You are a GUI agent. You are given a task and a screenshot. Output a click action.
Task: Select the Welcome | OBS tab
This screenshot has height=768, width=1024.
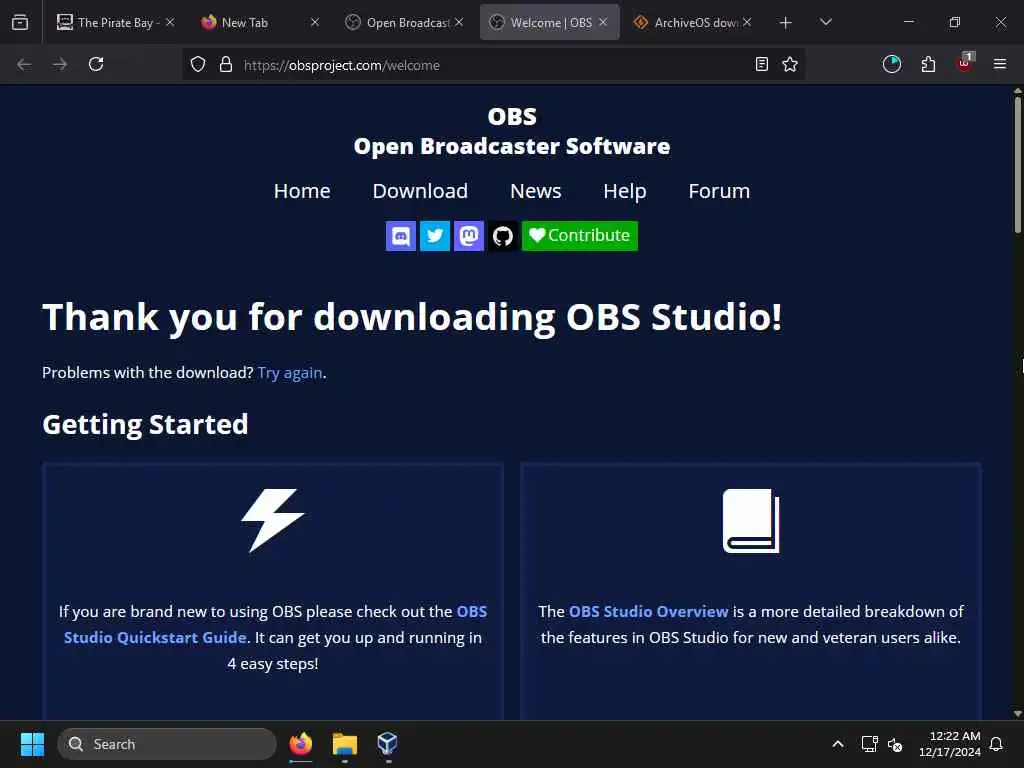pos(551,22)
